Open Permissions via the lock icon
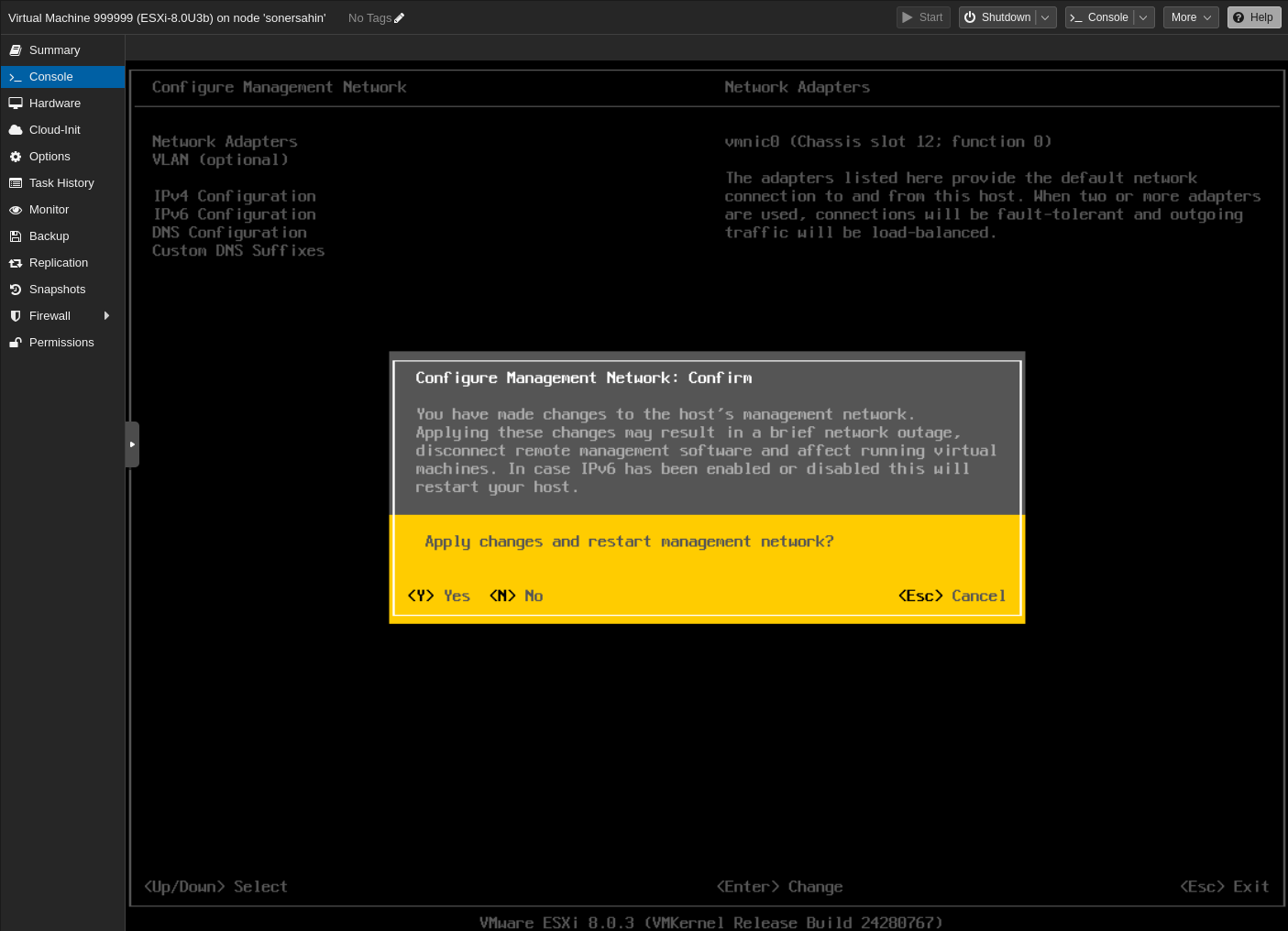 coord(16,342)
